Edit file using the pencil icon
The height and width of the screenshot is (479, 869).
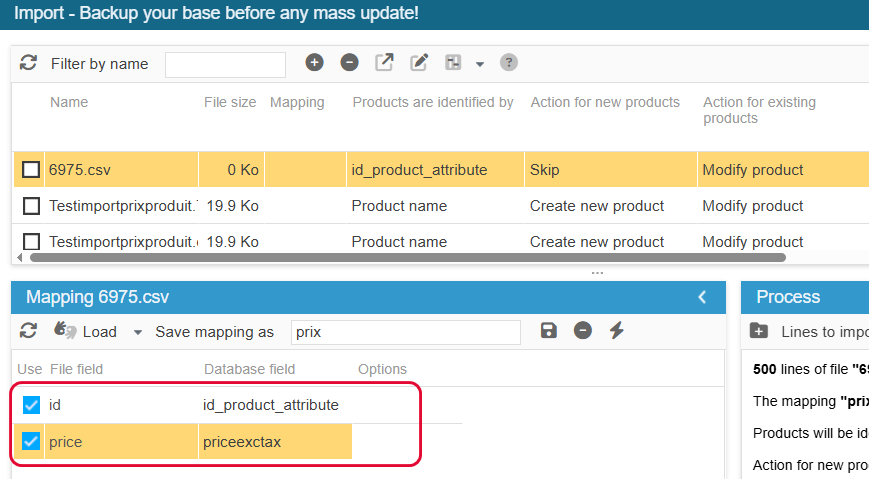pyautogui.click(x=419, y=63)
